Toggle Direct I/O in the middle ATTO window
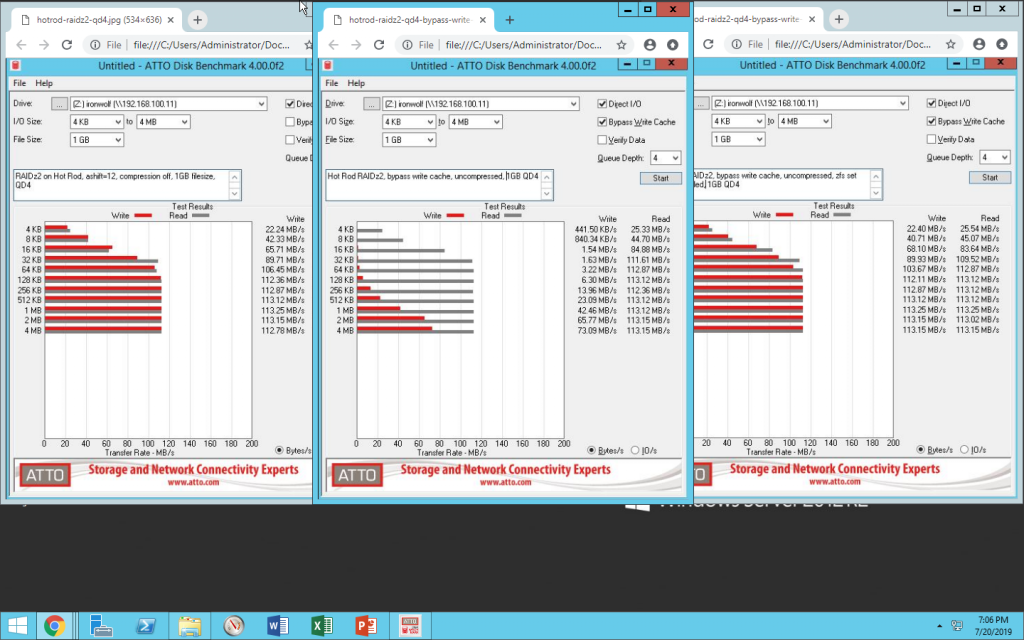This screenshot has width=1024, height=640. pyautogui.click(x=602, y=104)
